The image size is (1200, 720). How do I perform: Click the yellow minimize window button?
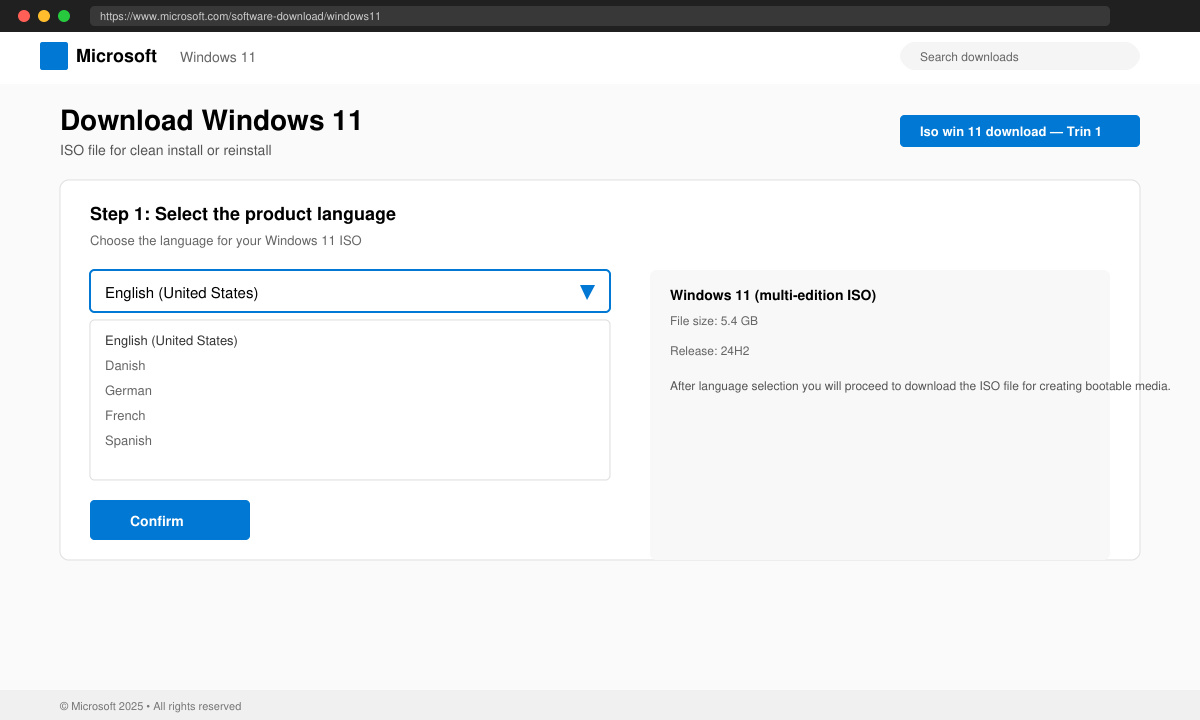point(44,16)
